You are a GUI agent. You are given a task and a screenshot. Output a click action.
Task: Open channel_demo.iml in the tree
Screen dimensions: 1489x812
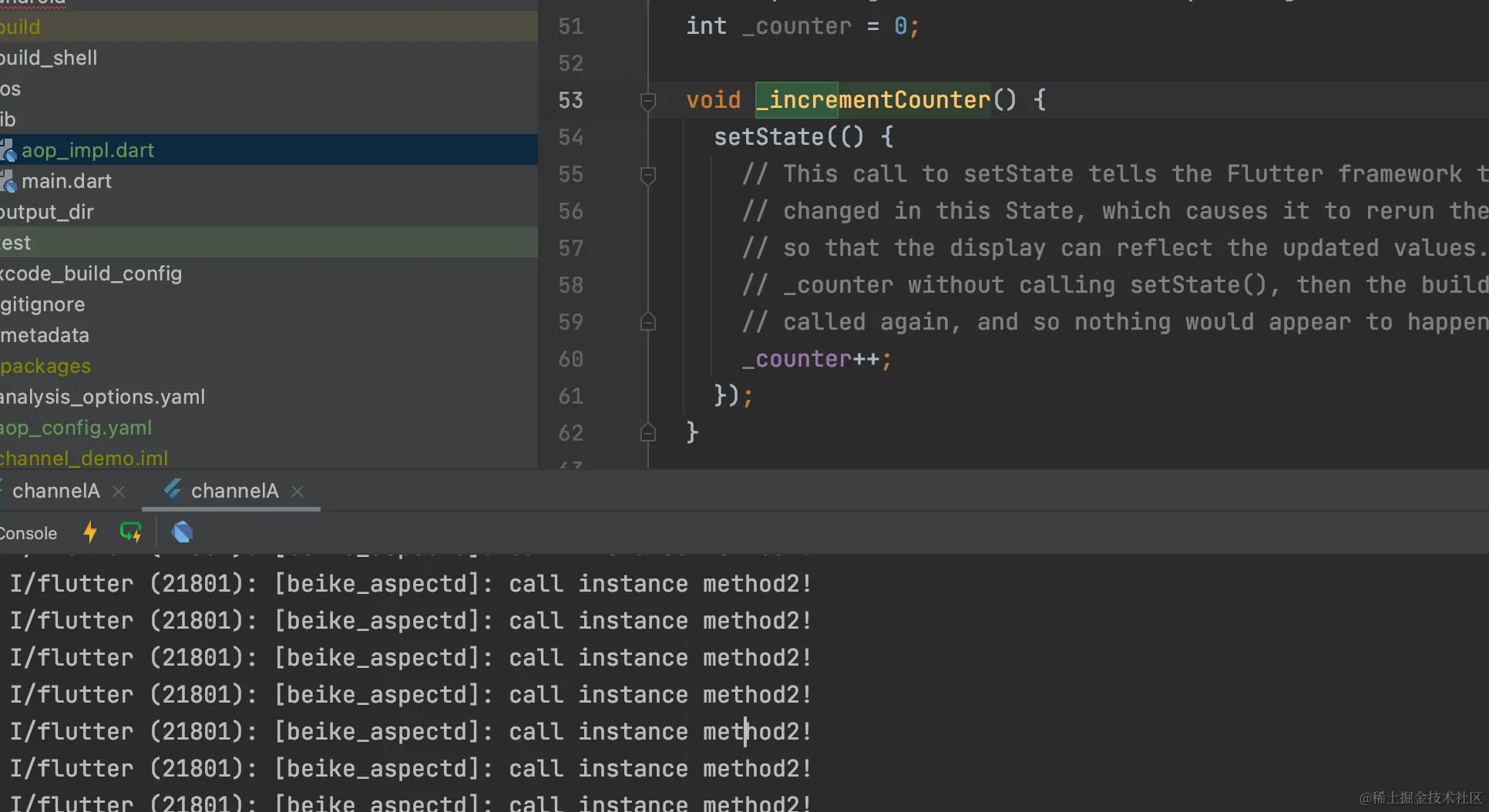coord(269,458)
